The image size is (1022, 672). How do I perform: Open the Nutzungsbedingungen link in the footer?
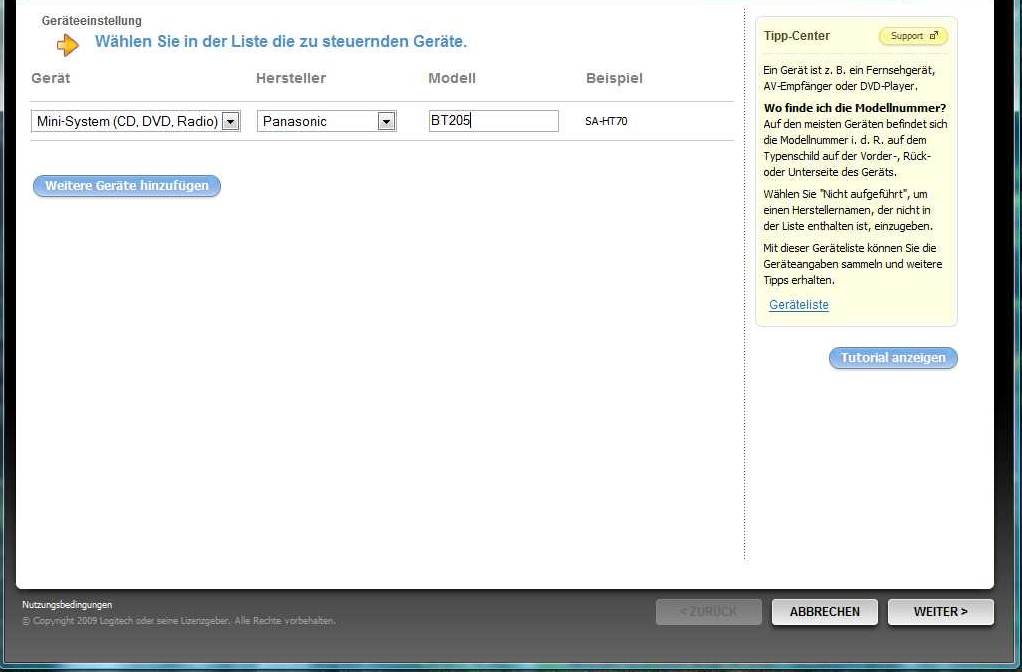[67, 605]
